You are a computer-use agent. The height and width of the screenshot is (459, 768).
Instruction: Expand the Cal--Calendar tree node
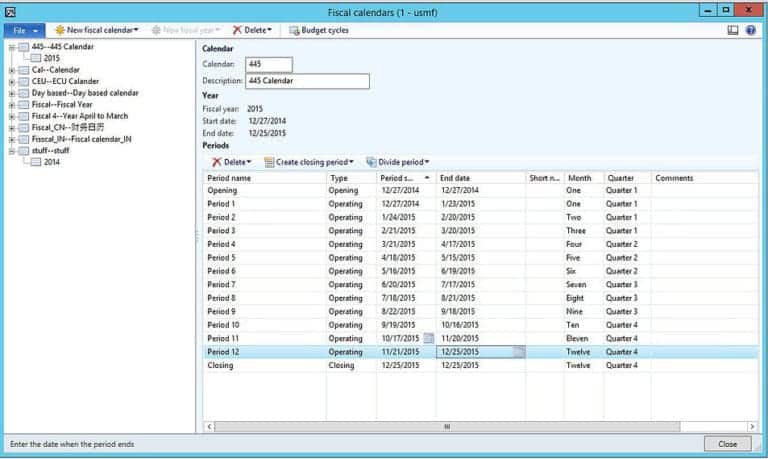(12, 71)
